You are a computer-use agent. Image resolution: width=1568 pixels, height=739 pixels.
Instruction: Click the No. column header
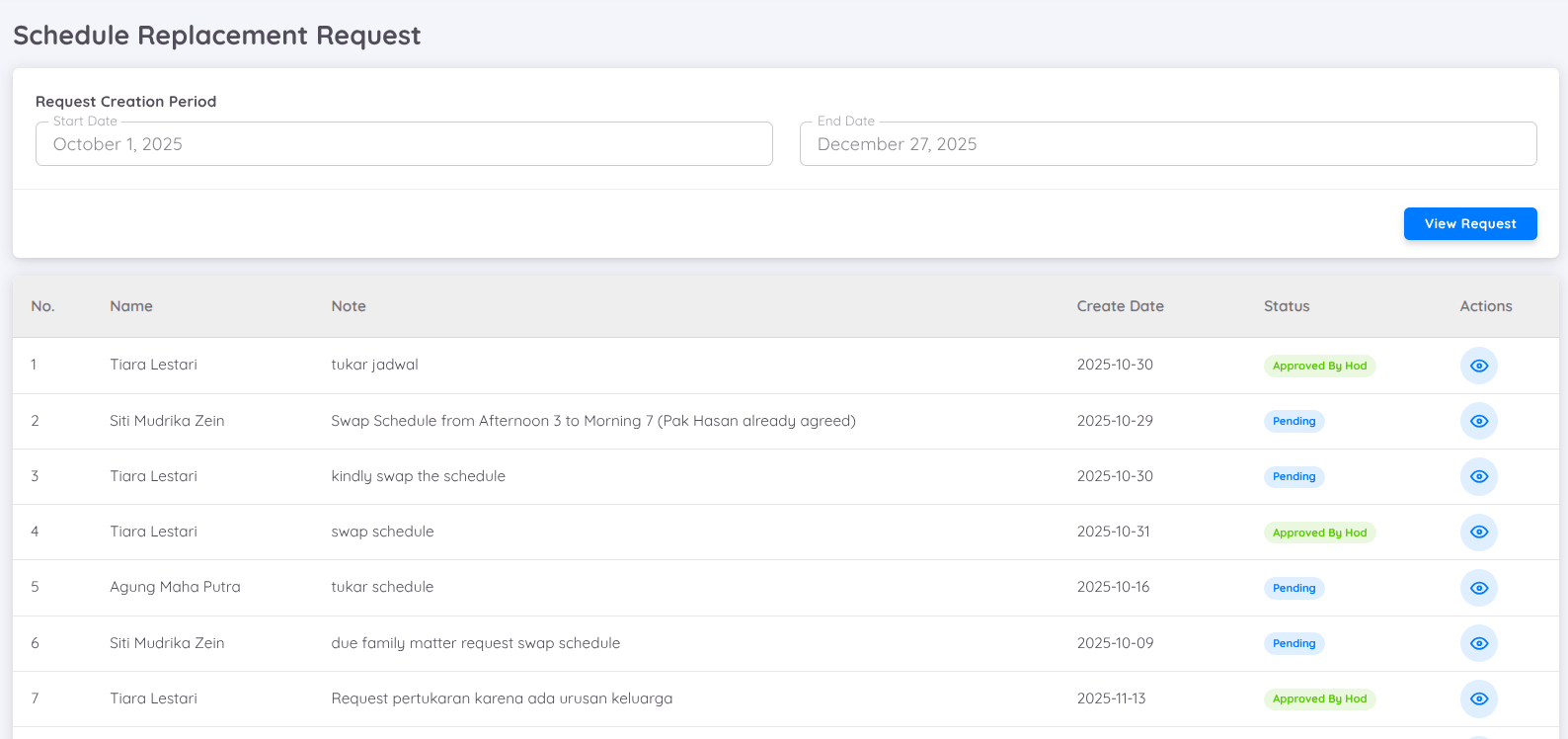tap(42, 306)
